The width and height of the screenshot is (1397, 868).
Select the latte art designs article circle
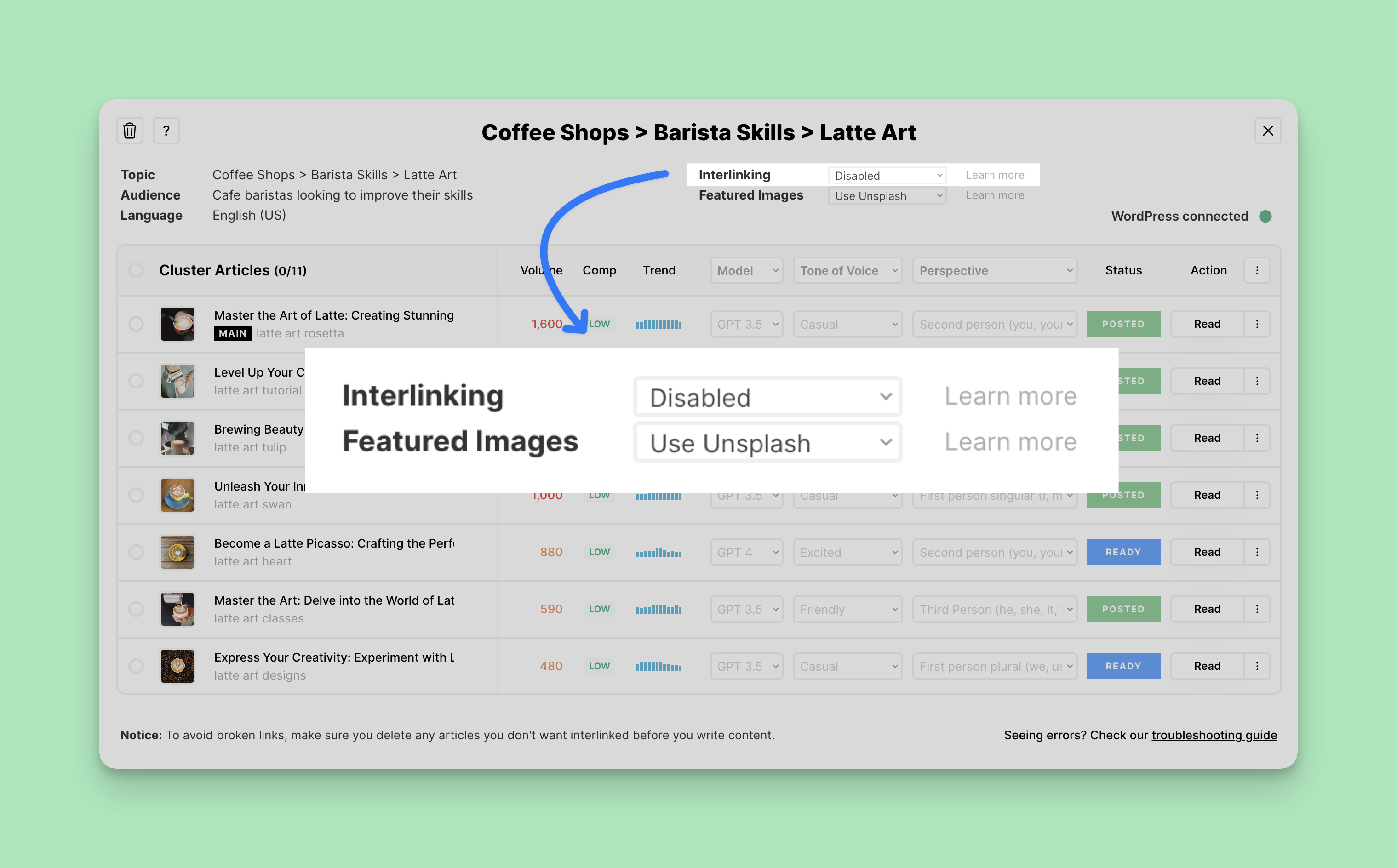(x=136, y=666)
